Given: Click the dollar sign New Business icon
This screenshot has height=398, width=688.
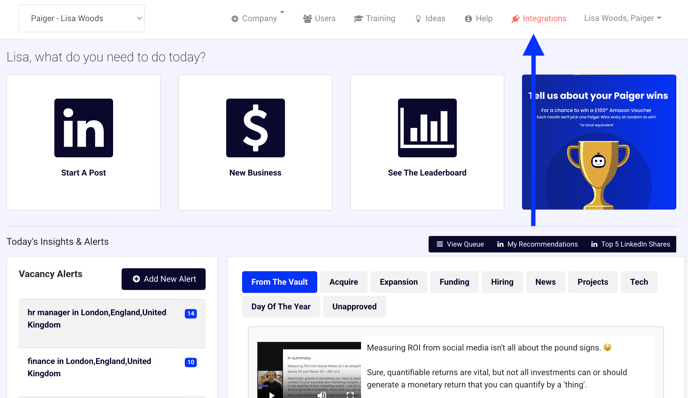Looking at the screenshot, I should [x=255, y=128].
